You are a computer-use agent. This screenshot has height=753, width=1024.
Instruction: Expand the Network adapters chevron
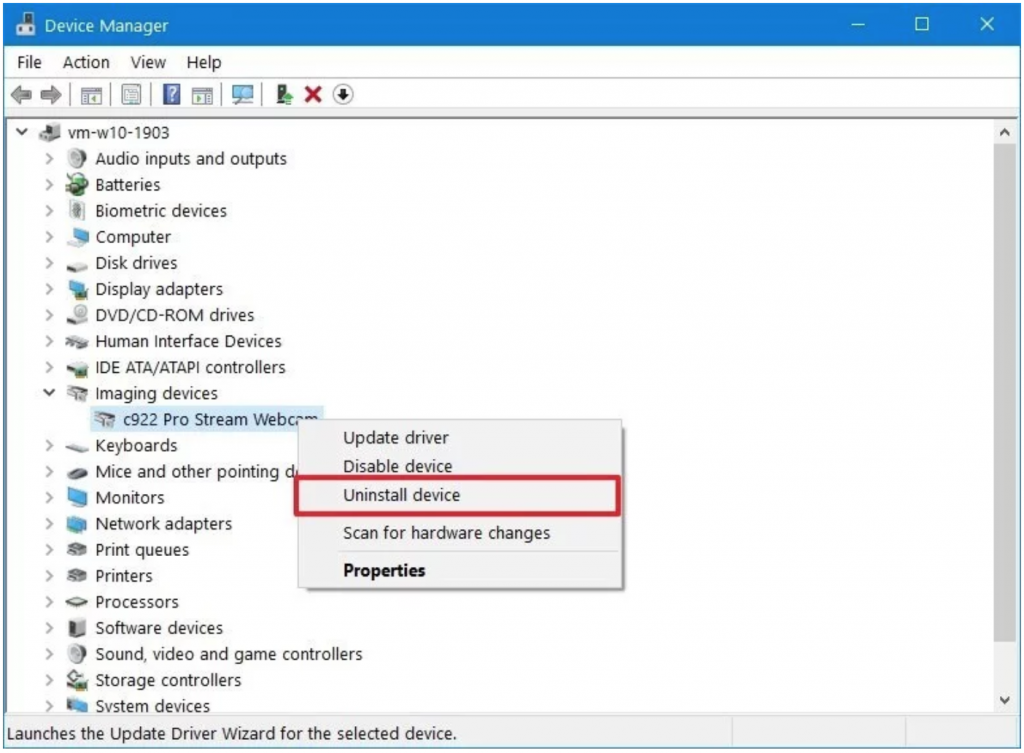[49, 524]
